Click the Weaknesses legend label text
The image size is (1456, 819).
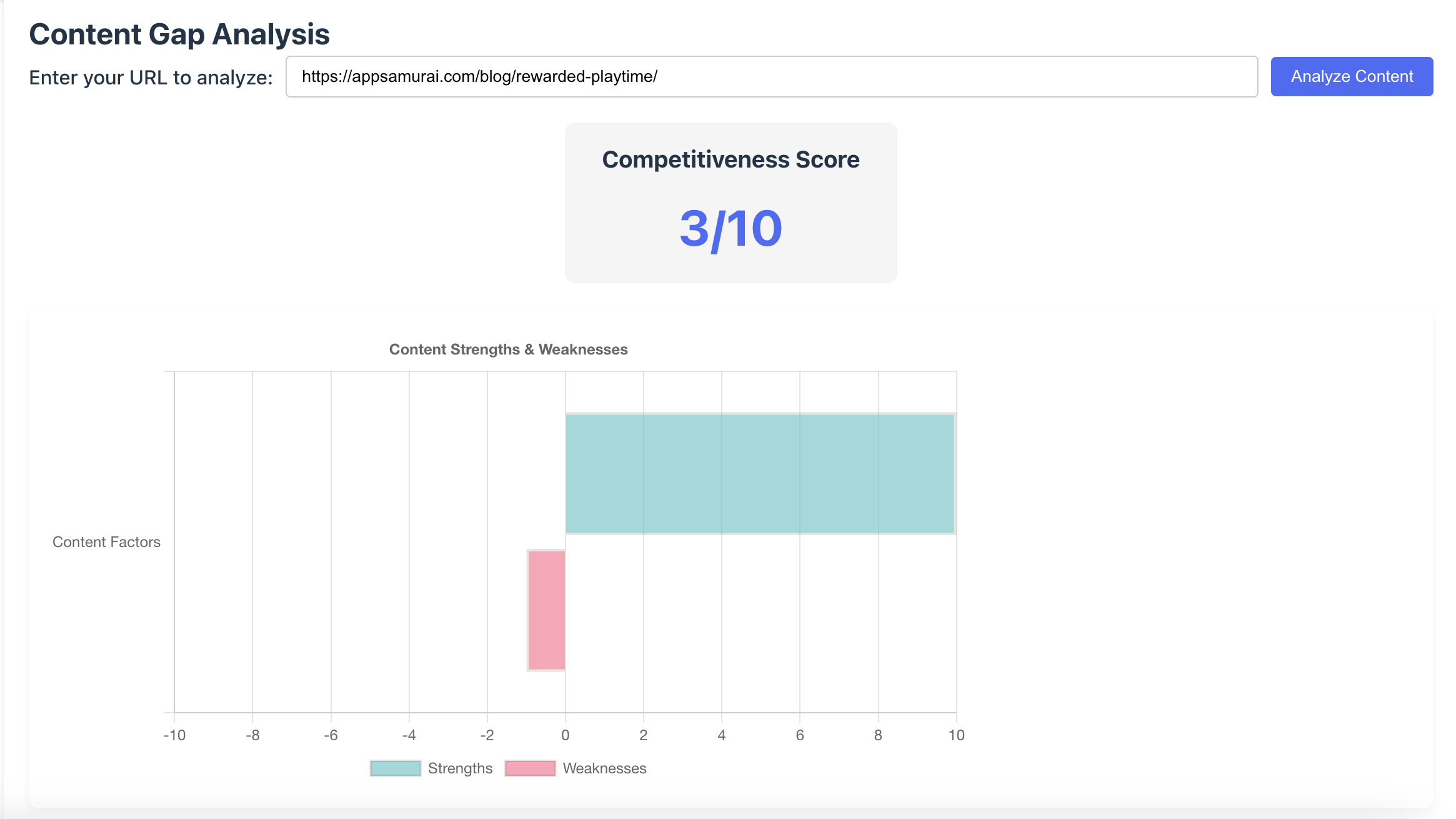(604, 768)
